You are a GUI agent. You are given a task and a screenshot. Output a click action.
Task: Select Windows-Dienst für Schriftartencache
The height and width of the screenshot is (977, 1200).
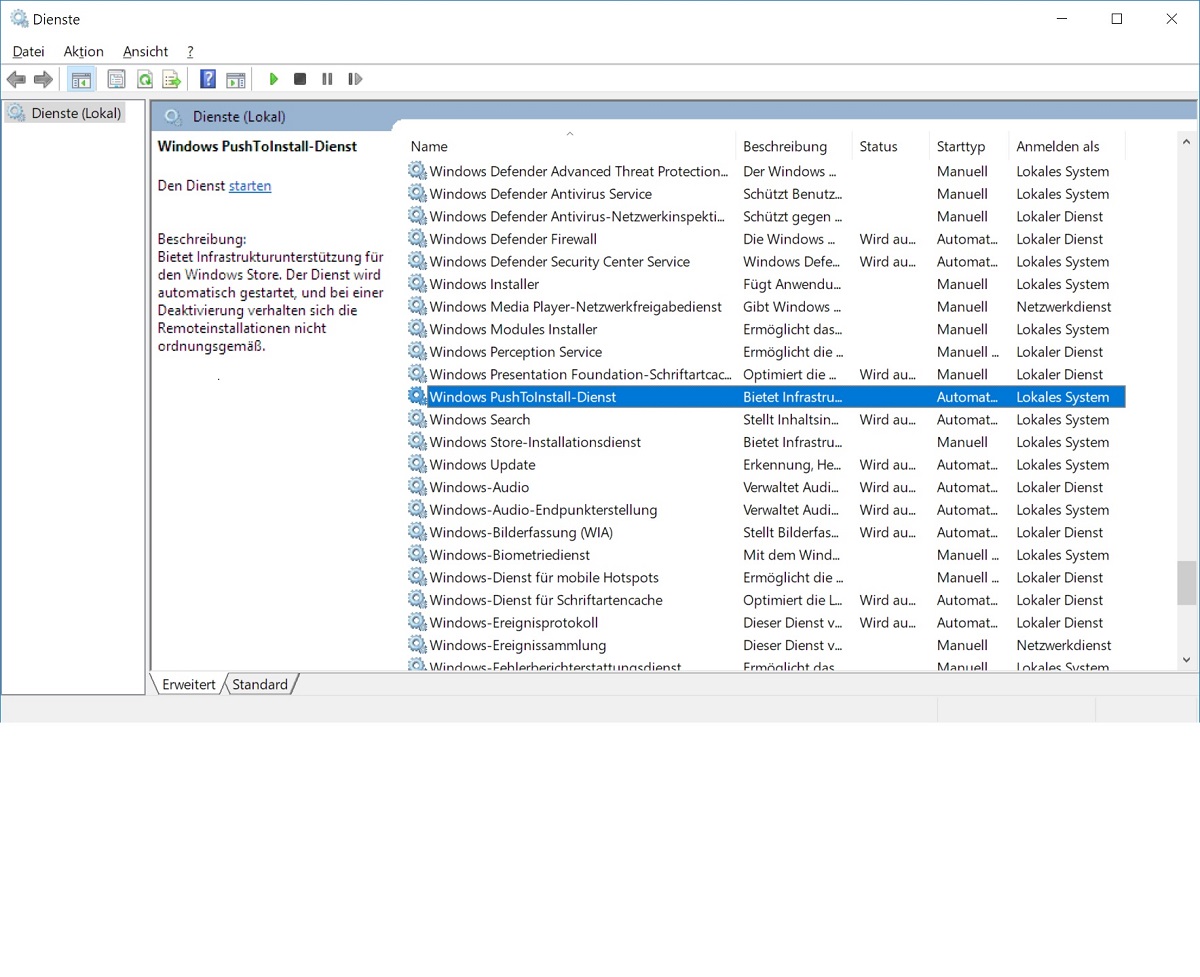pos(766,600)
